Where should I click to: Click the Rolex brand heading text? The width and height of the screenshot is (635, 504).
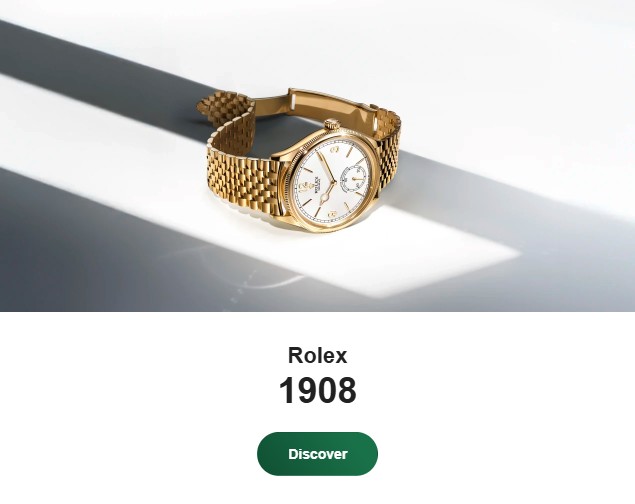click(318, 355)
